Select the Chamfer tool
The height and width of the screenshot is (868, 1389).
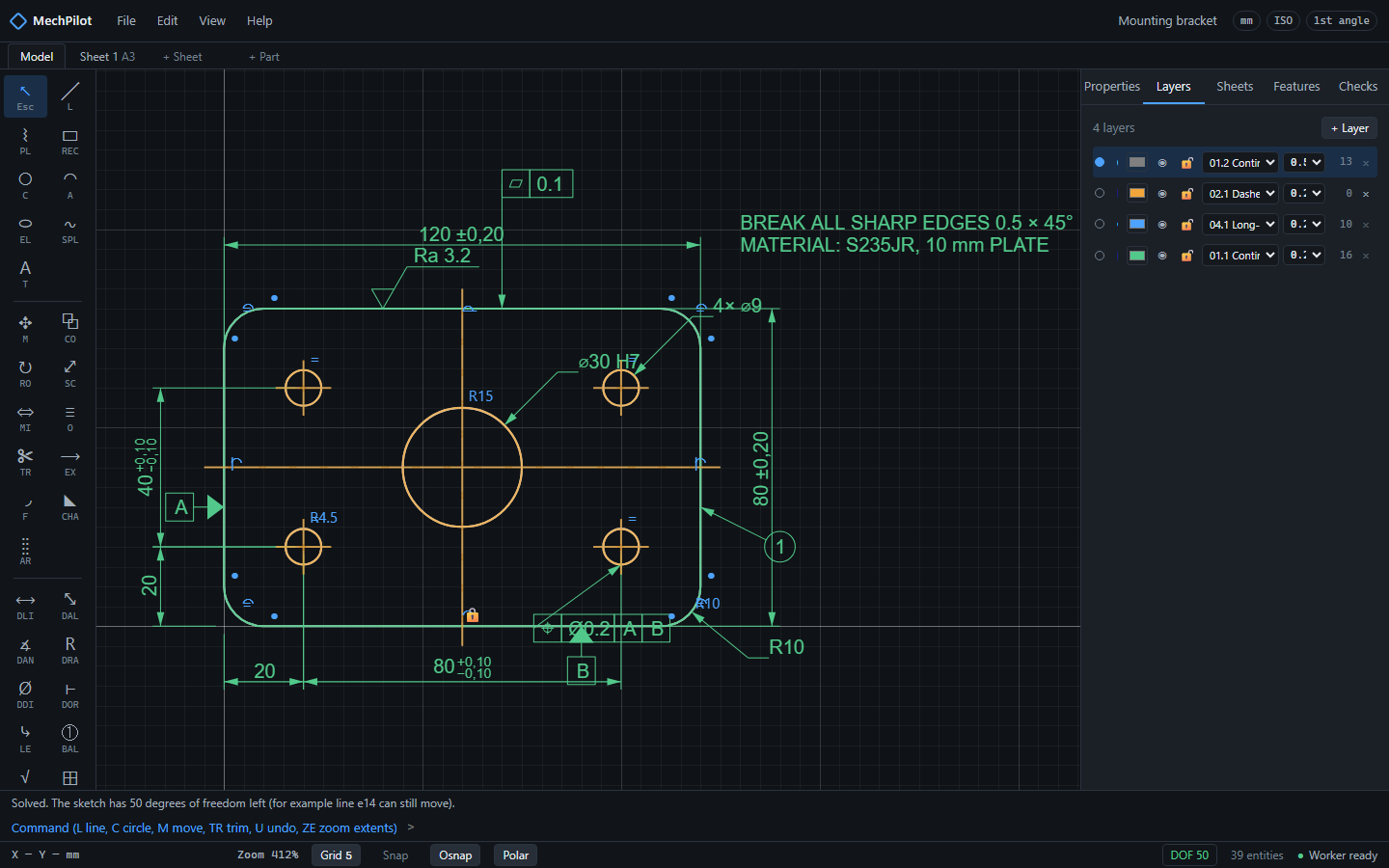(x=70, y=506)
